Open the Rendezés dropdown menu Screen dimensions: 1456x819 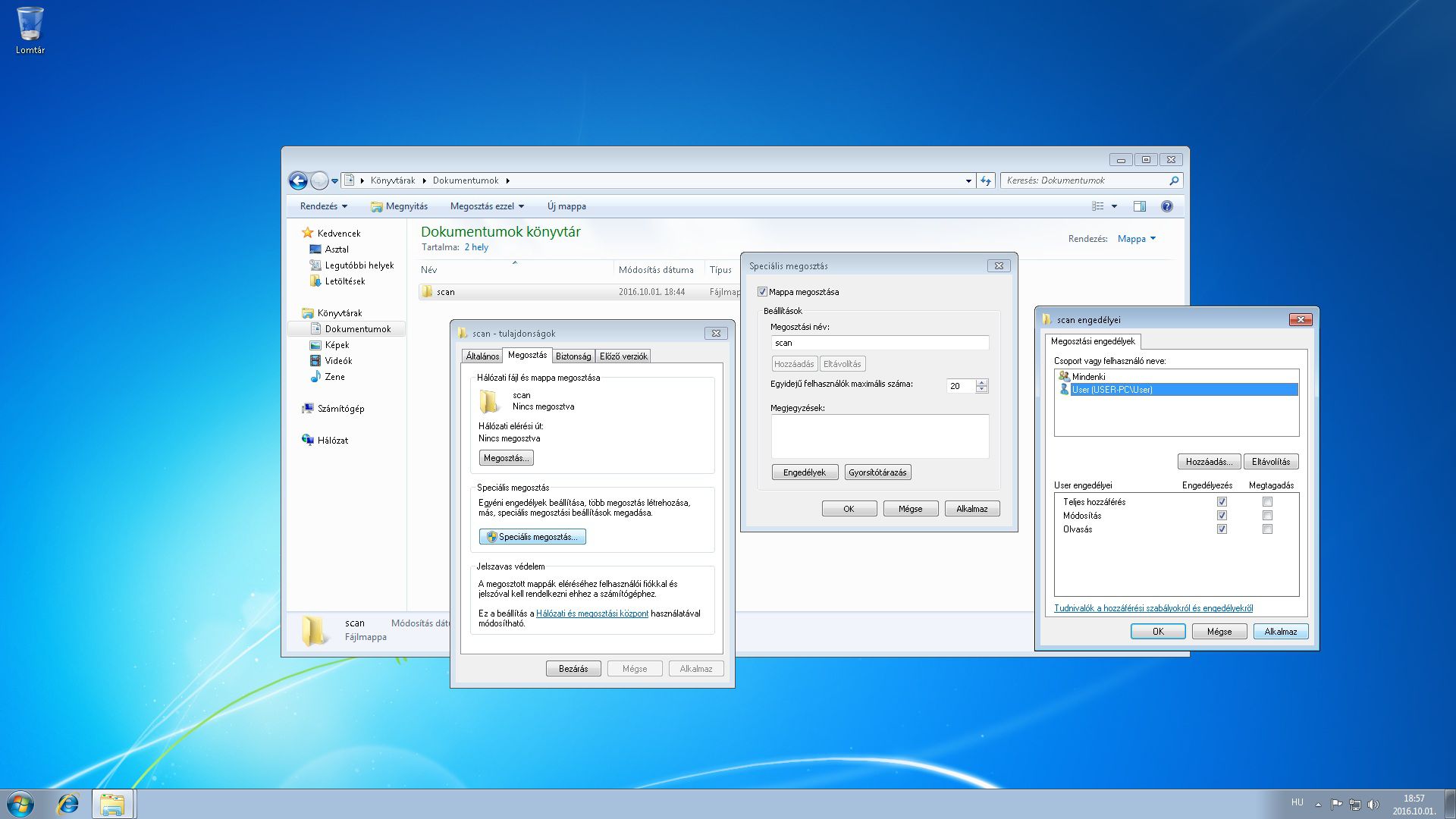324,206
